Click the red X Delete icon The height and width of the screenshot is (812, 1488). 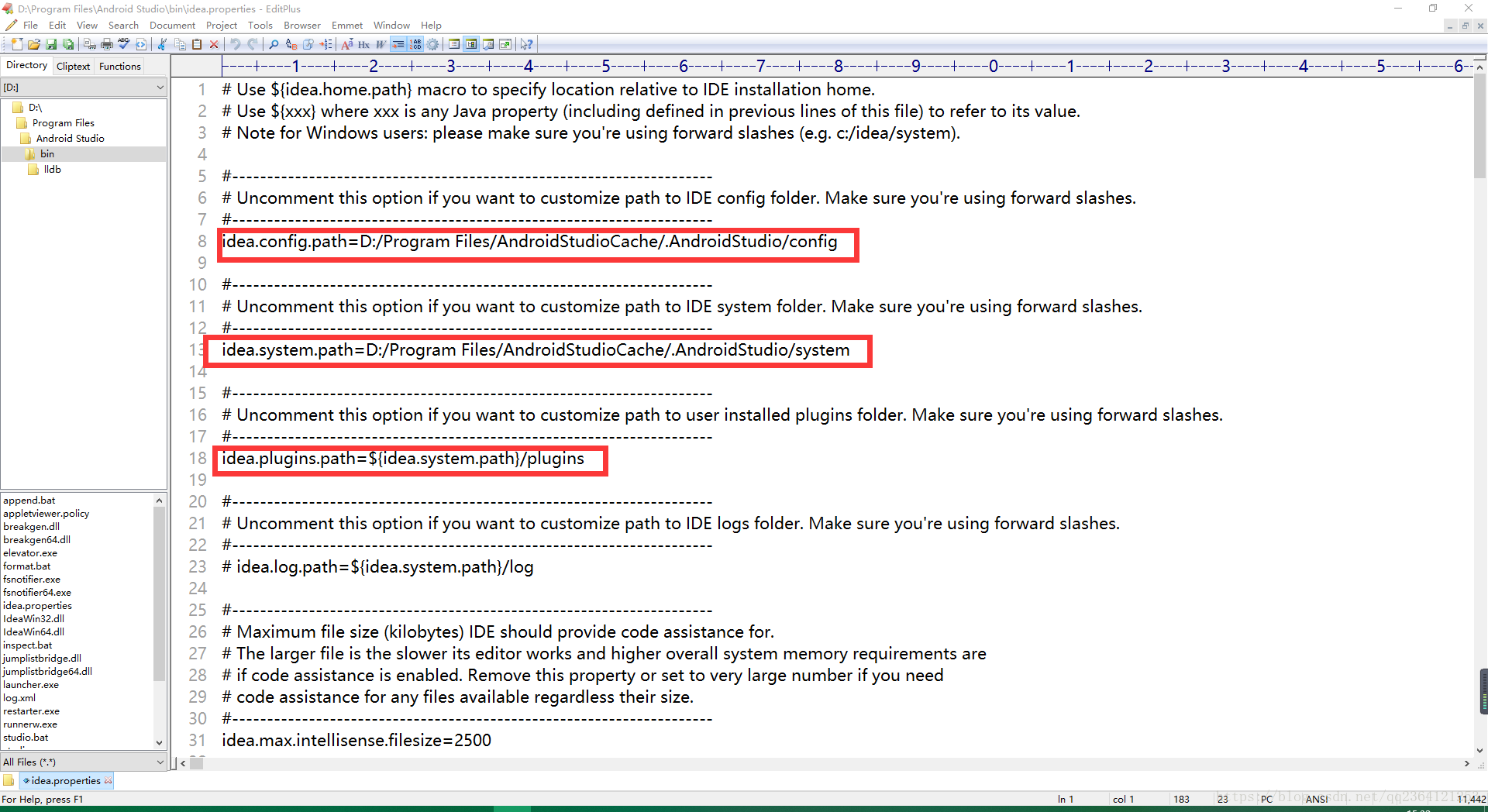214,44
